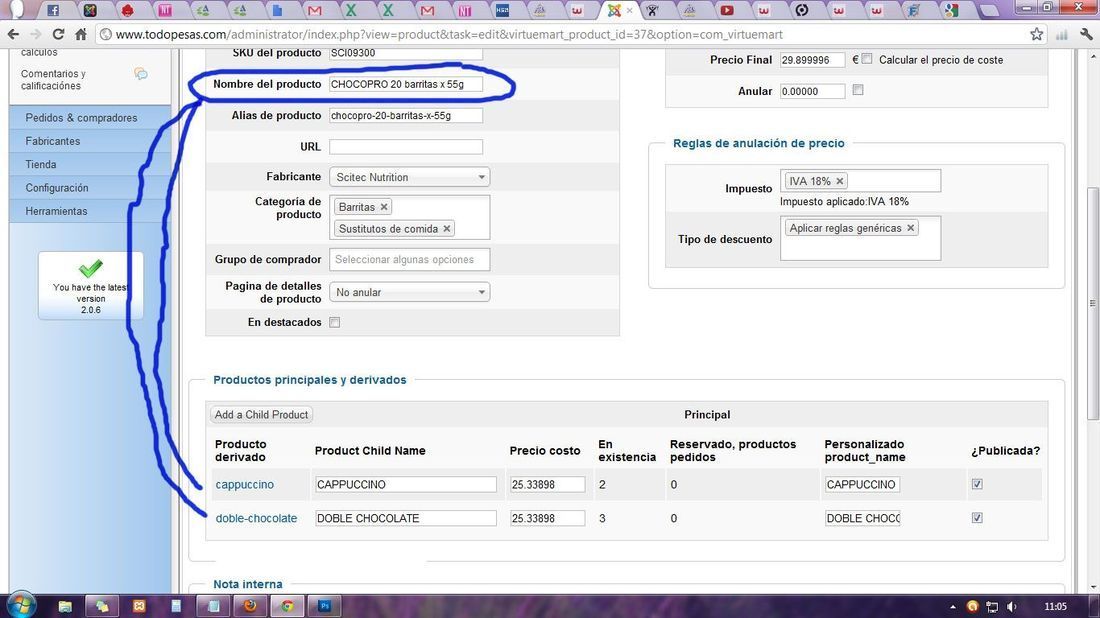
Task: Open Configuración sidebar menu
Action: 90,187
